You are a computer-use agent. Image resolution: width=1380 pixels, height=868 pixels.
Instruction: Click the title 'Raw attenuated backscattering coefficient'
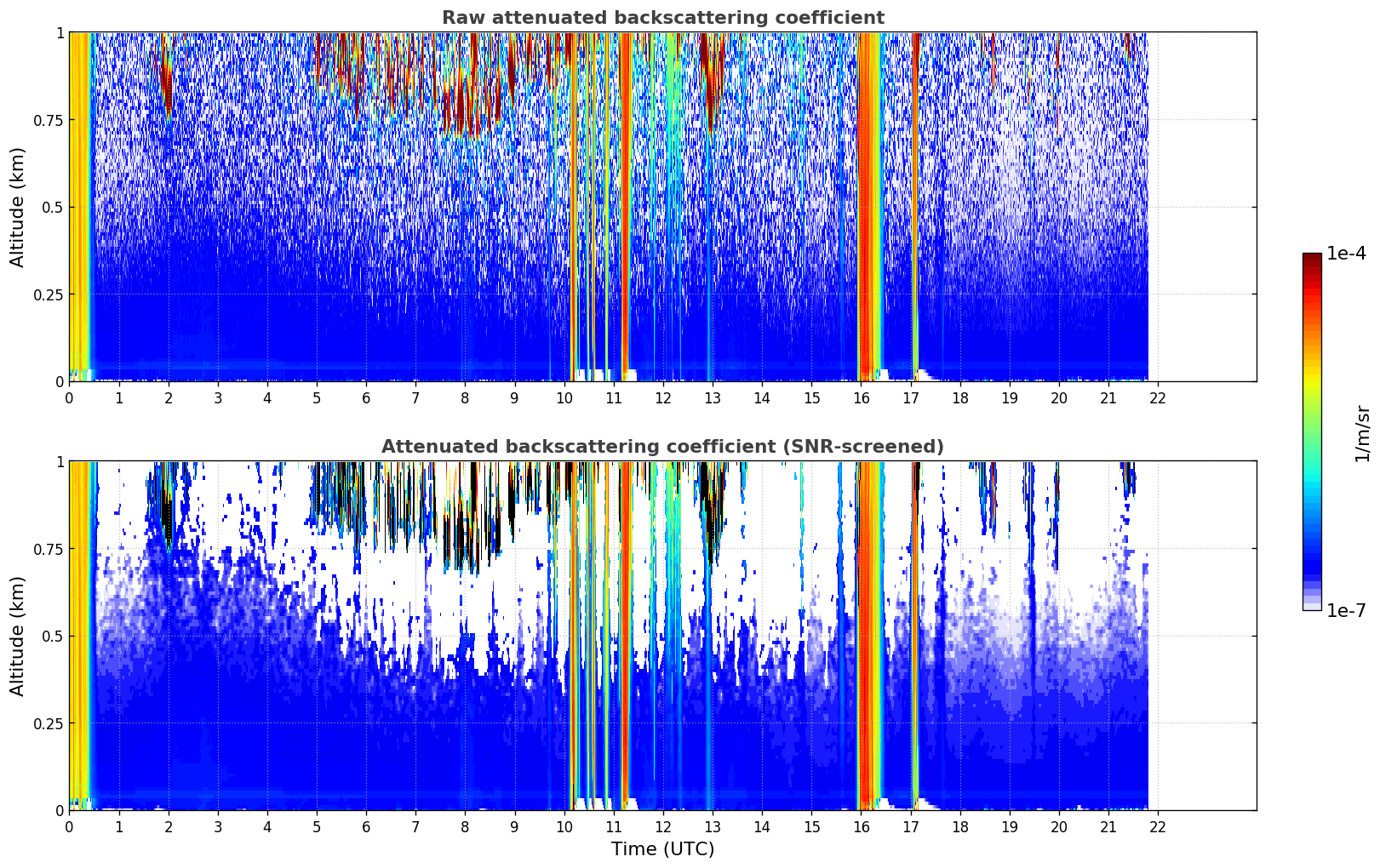662,18
